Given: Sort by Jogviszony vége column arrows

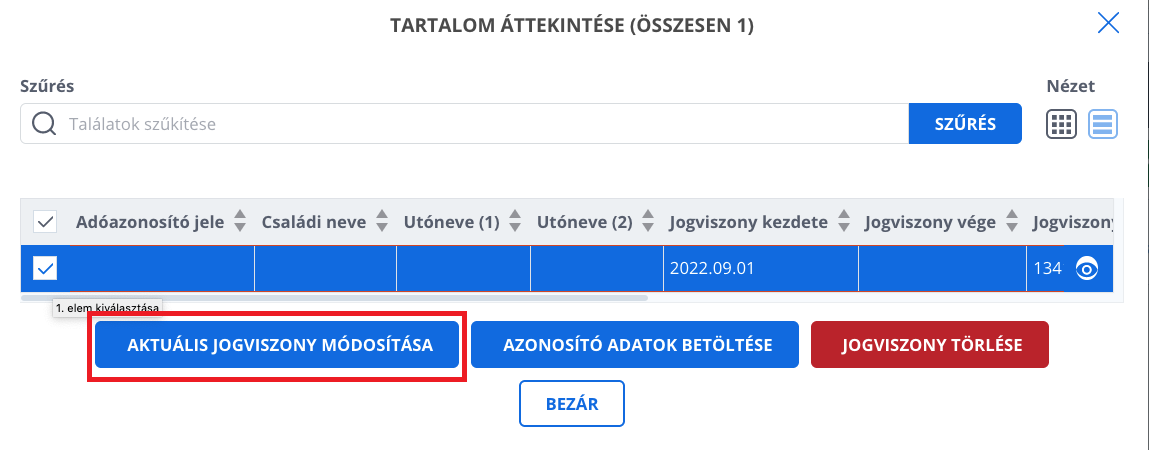Looking at the screenshot, I should [x=1012, y=221].
